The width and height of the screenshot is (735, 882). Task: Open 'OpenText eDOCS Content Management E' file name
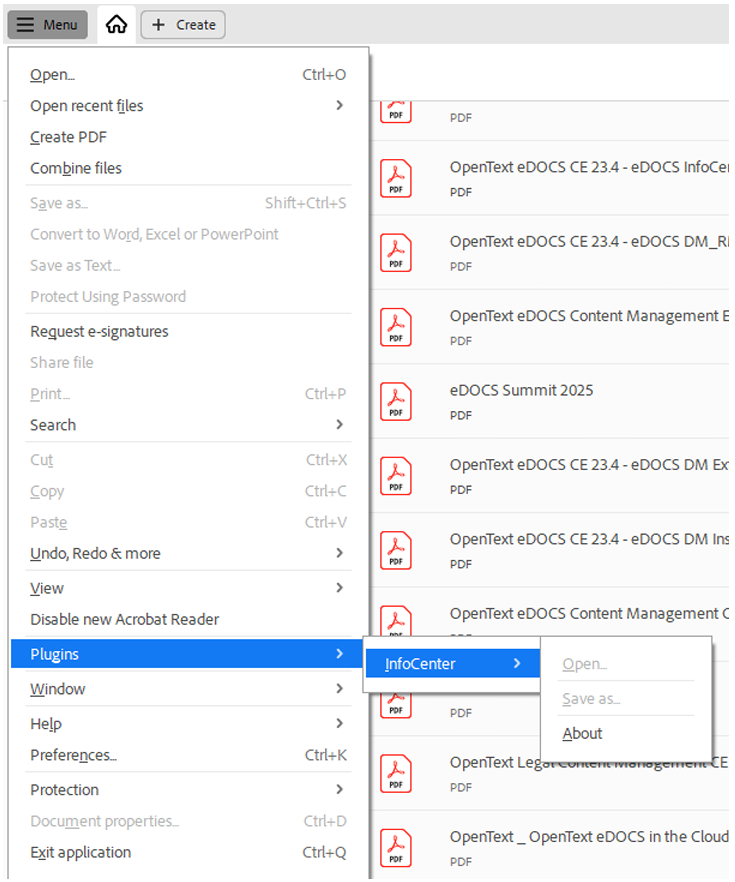coord(589,316)
